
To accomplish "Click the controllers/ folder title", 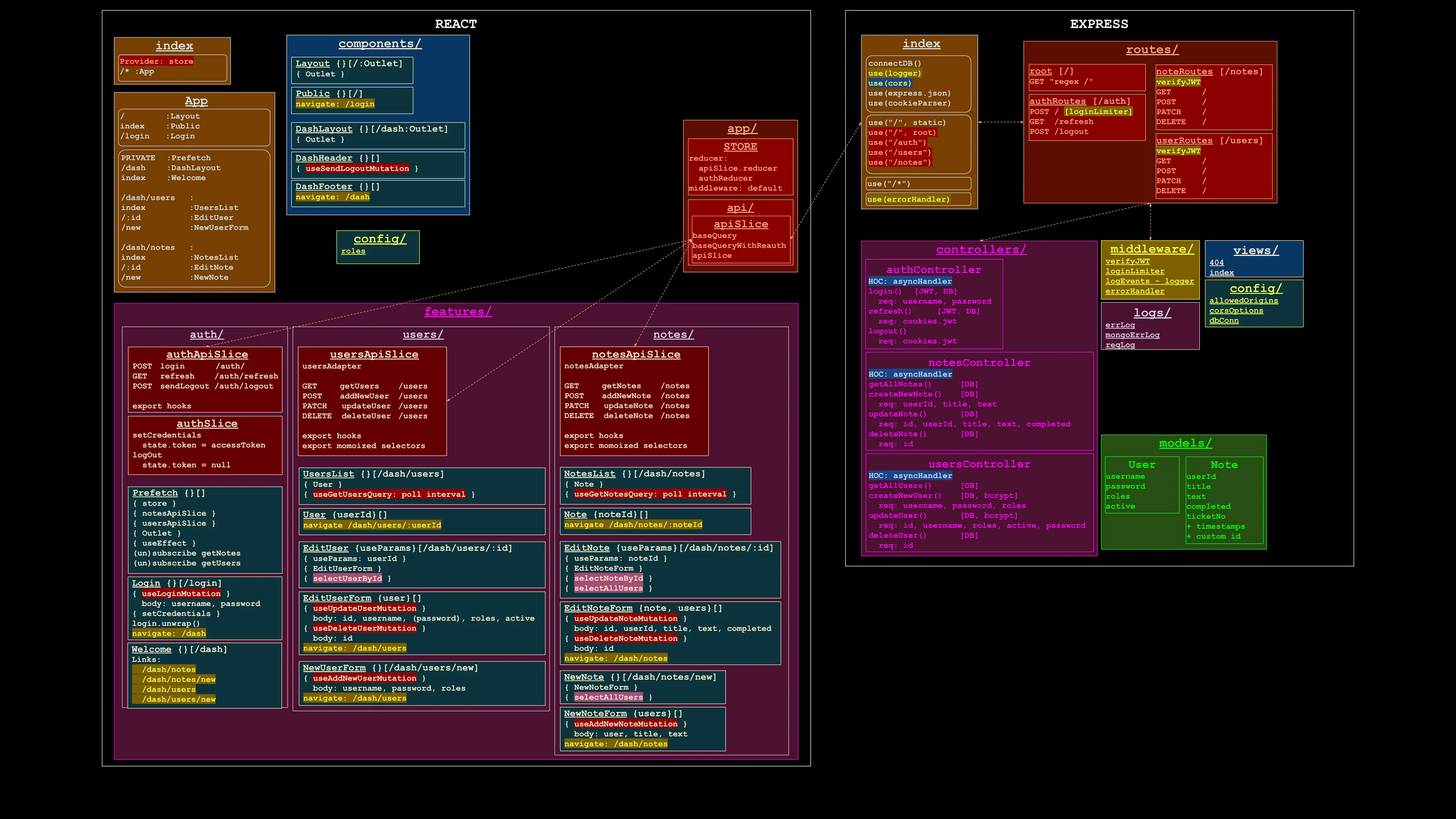I will tap(981, 249).
